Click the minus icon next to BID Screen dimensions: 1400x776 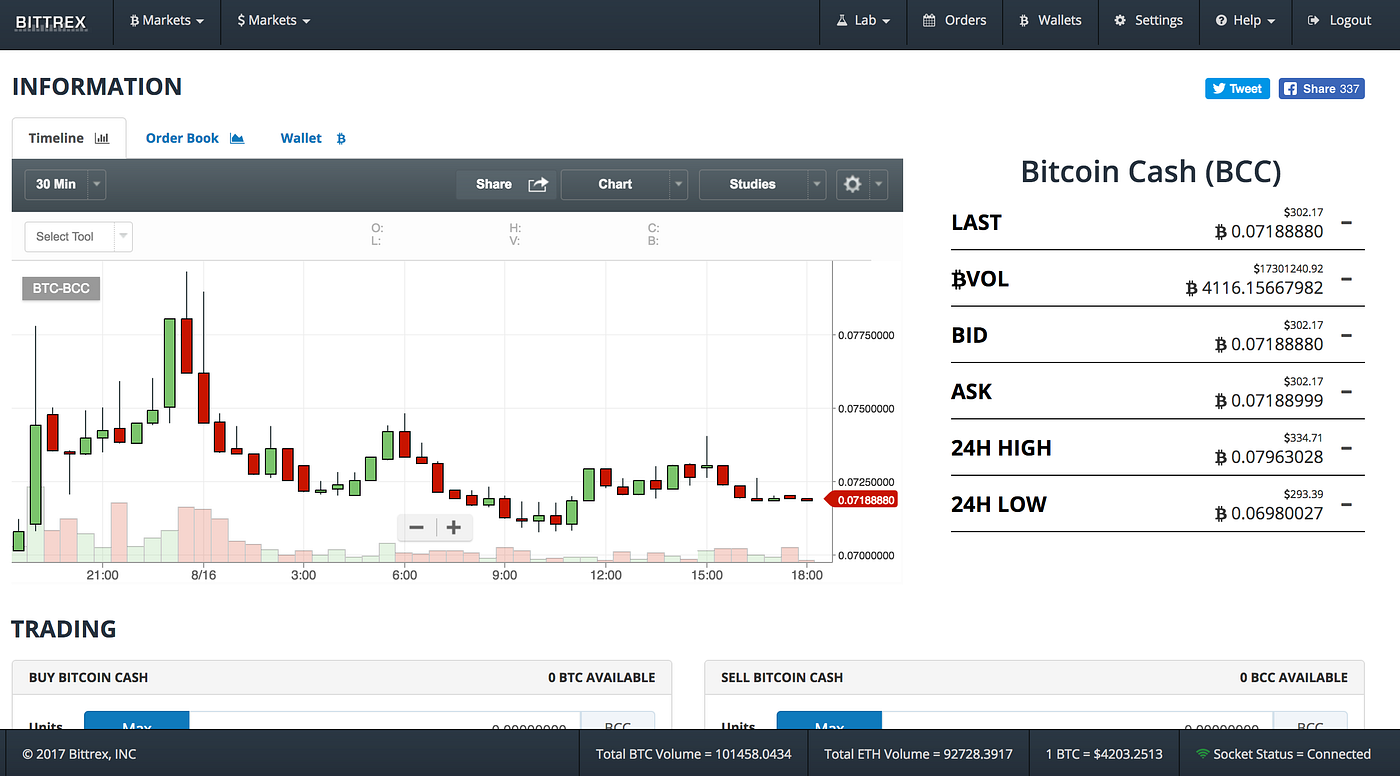point(1346,335)
